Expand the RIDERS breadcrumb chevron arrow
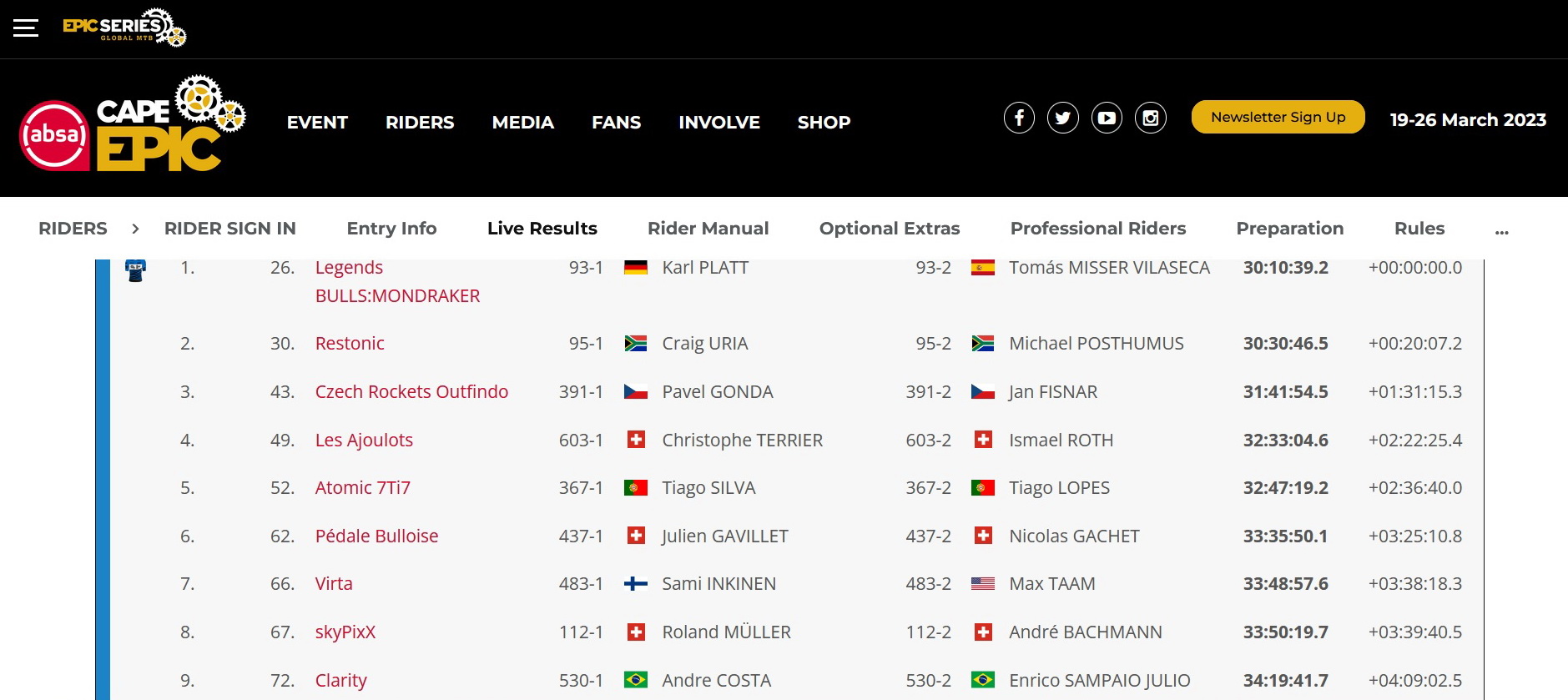This screenshot has height=700, width=1568. 135,229
